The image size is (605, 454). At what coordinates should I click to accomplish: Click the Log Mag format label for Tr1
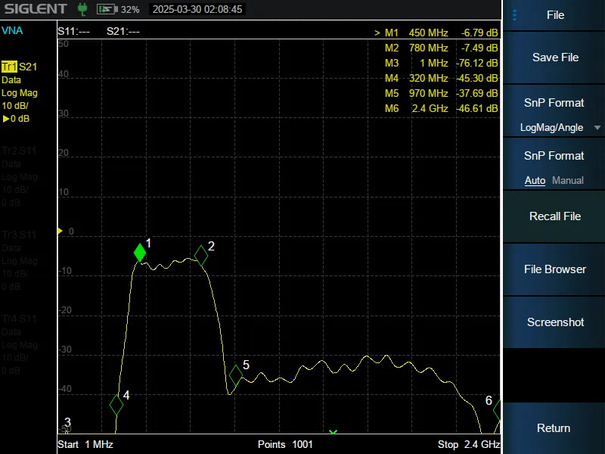click(x=20, y=93)
